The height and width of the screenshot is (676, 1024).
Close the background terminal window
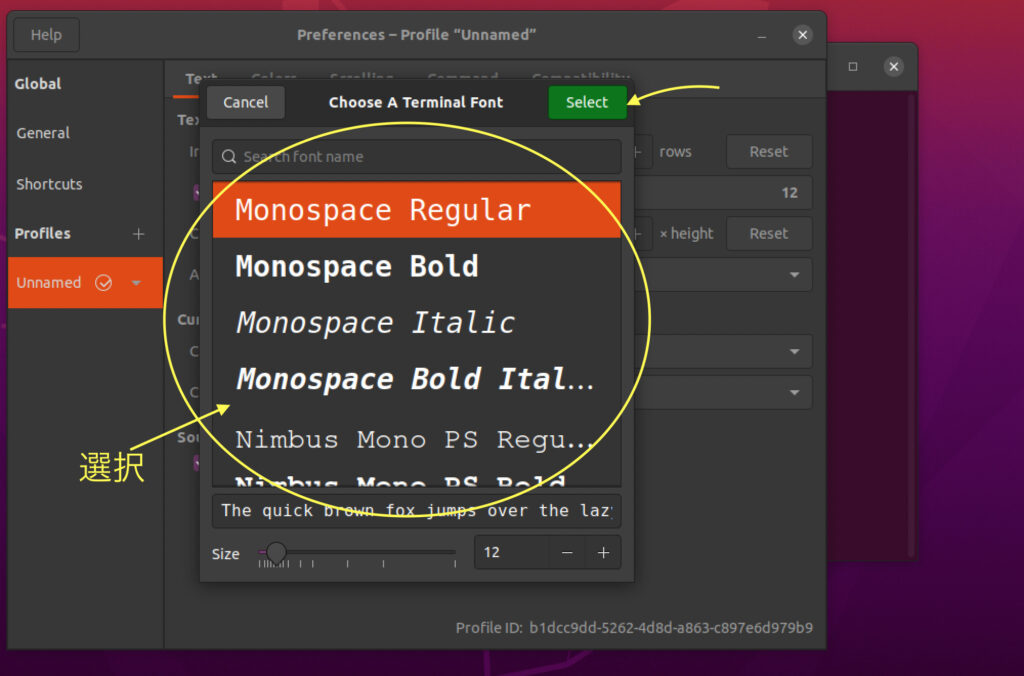click(x=894, y=67)
